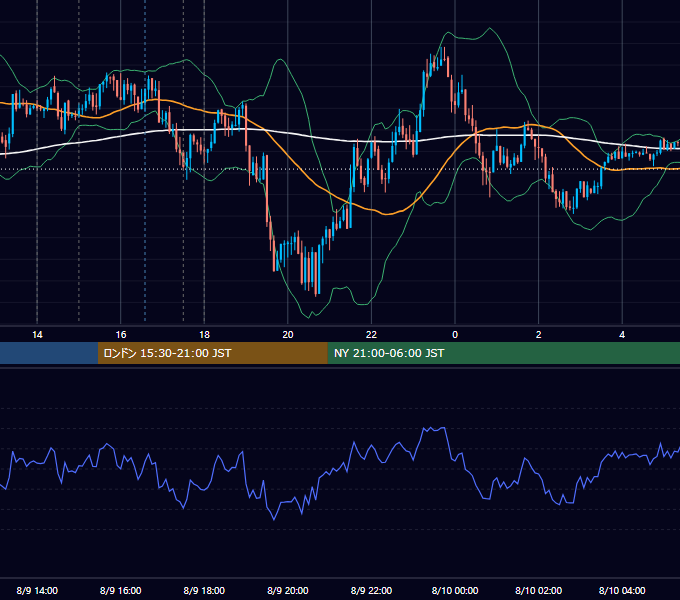
Task: Click the NY 21:00-06:00 JST session bar
Action: pos(503,353)
